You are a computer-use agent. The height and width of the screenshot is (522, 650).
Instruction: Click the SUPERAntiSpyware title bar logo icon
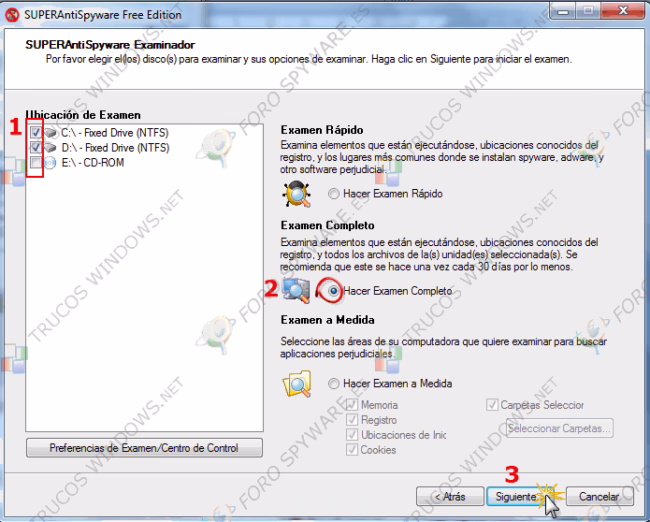pos(12,15)
